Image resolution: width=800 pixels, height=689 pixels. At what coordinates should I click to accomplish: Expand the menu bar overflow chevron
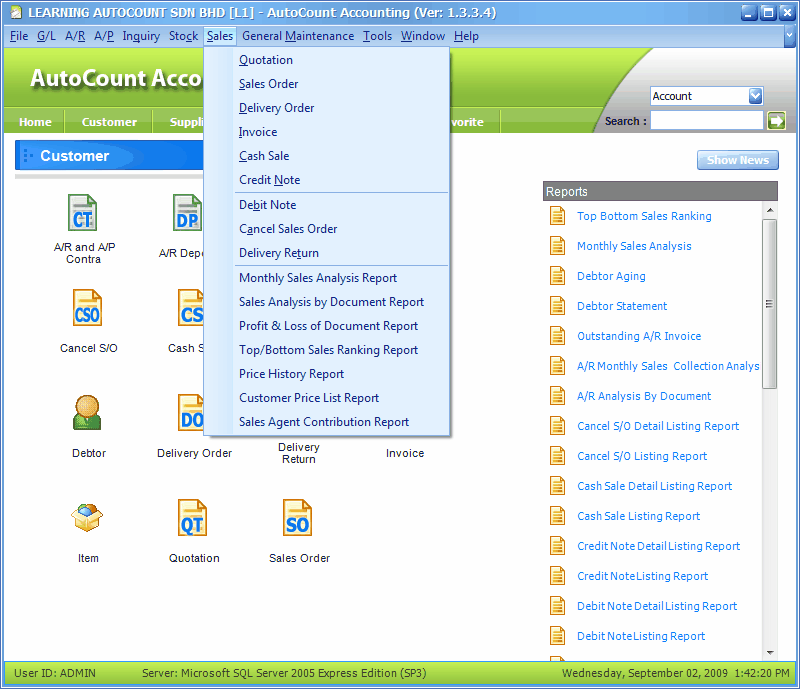click(789, 36)
